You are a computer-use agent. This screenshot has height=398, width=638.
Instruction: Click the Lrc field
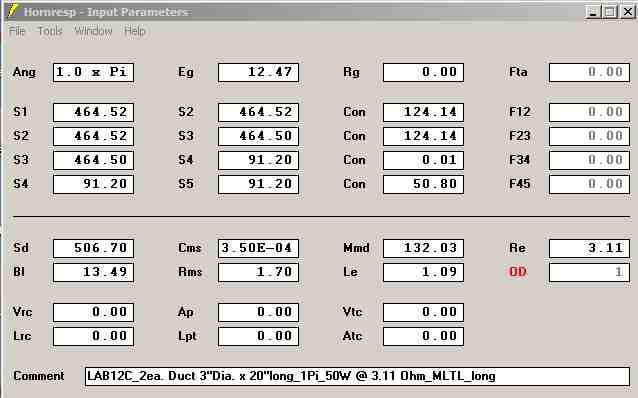pos(94,337)
